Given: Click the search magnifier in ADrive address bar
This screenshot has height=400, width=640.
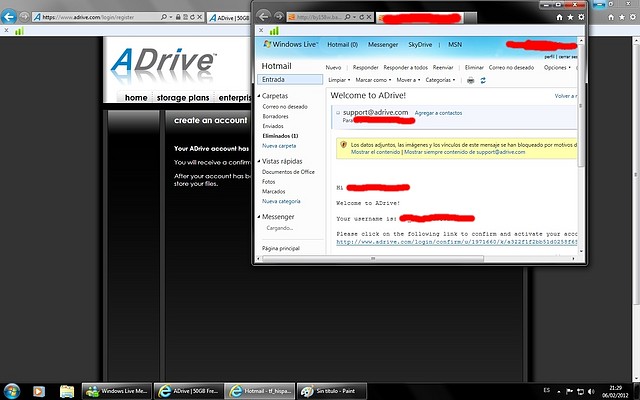Looking at the screenshot, I should click(x=164, y=17).
